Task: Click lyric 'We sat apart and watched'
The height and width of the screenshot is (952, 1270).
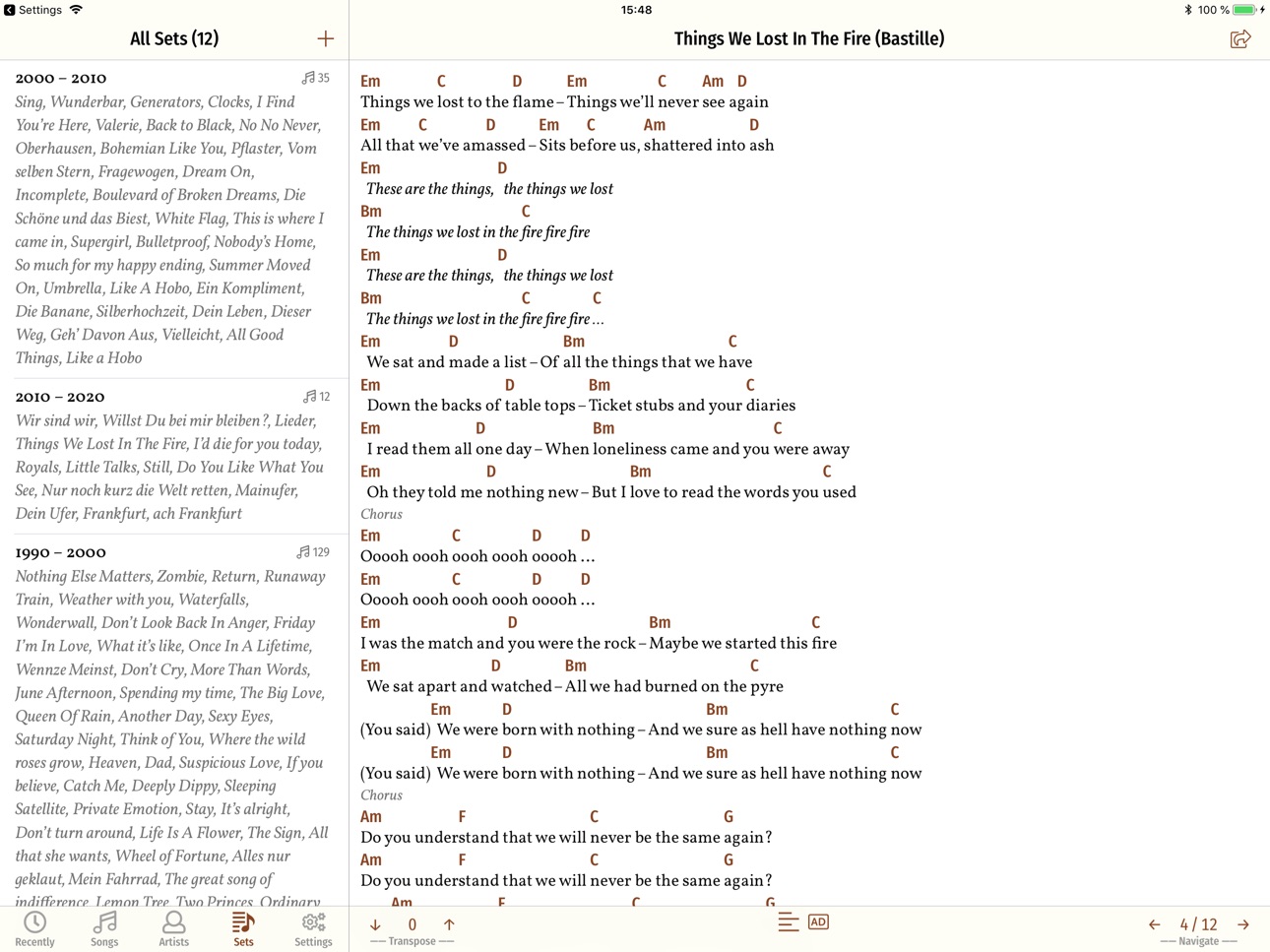Action: point(459,686)
